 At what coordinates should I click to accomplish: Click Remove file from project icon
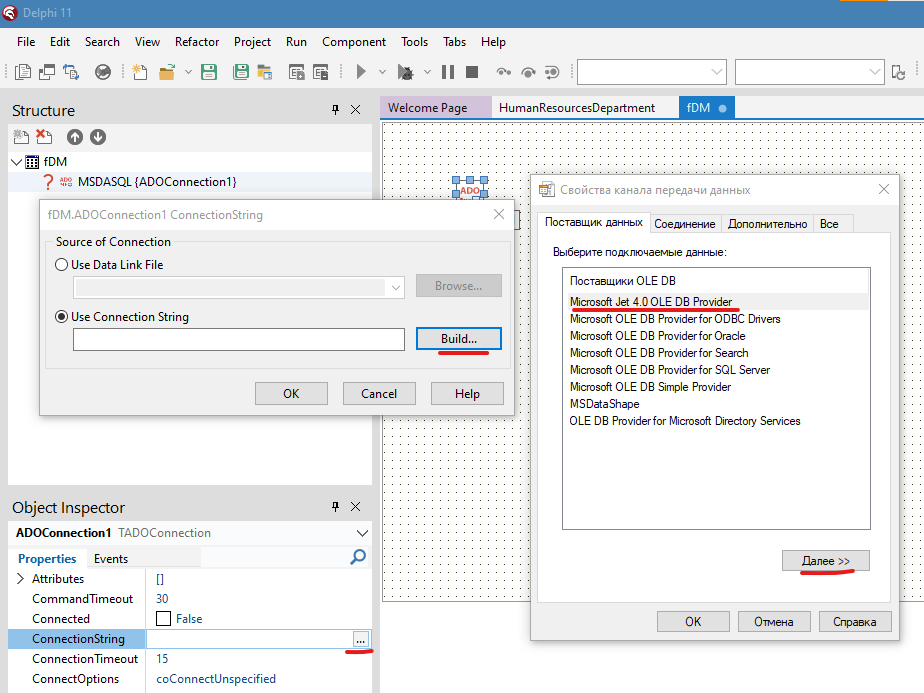pos(321,72)
